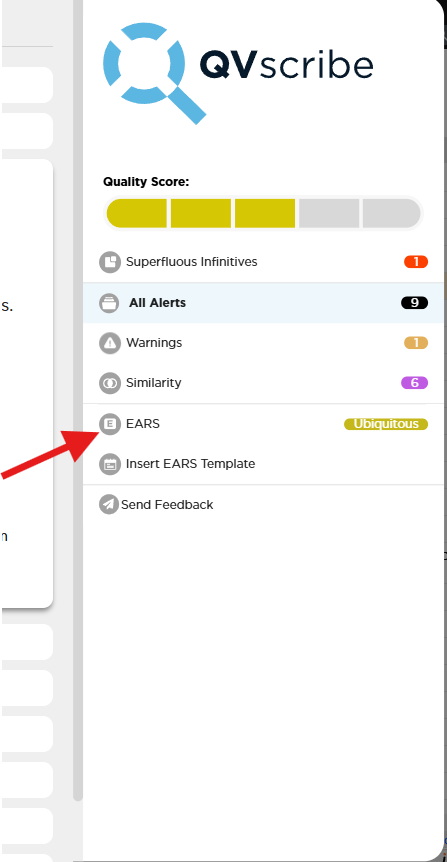
Task: Click the red badge showing 1
Action: point(416,262)
